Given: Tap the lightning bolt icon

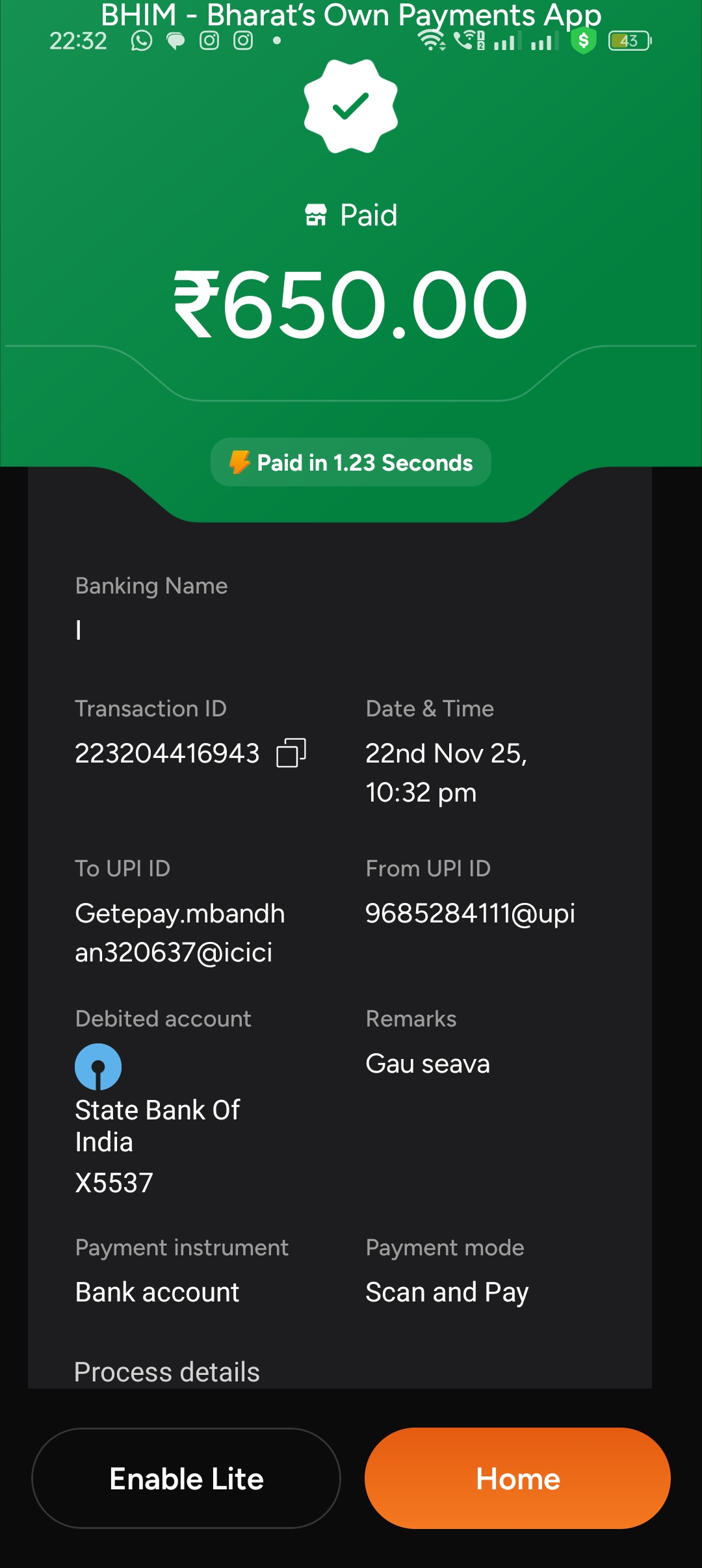Looking at the screenshot, I should click(x=239, y=462).
